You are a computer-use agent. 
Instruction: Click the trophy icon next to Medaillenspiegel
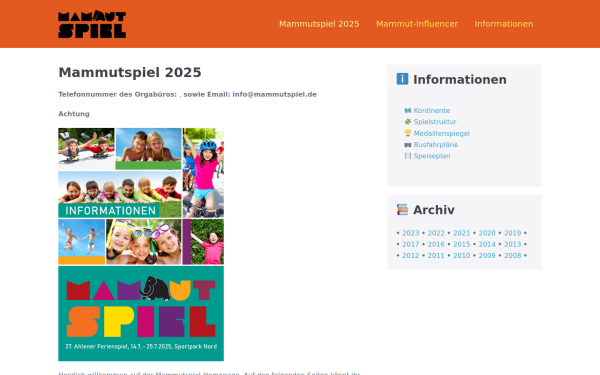[x=408, y=133]
